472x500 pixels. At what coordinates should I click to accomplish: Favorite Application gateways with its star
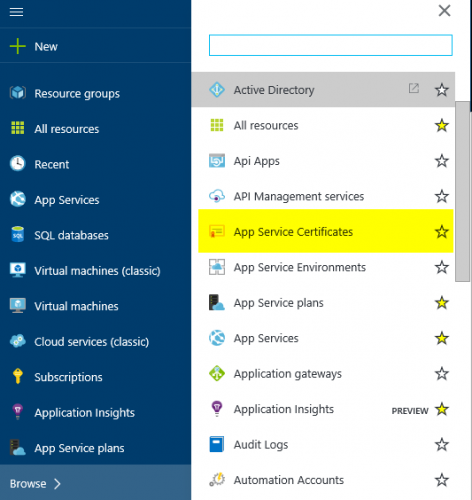point(442,373)
